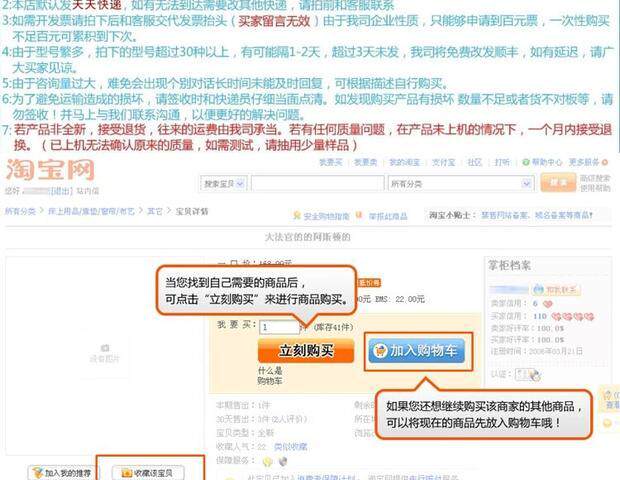Screen dimensions: 620x480
Task: Click the flag icon beside 举报此商品
Action: click(x=359, y=215)
